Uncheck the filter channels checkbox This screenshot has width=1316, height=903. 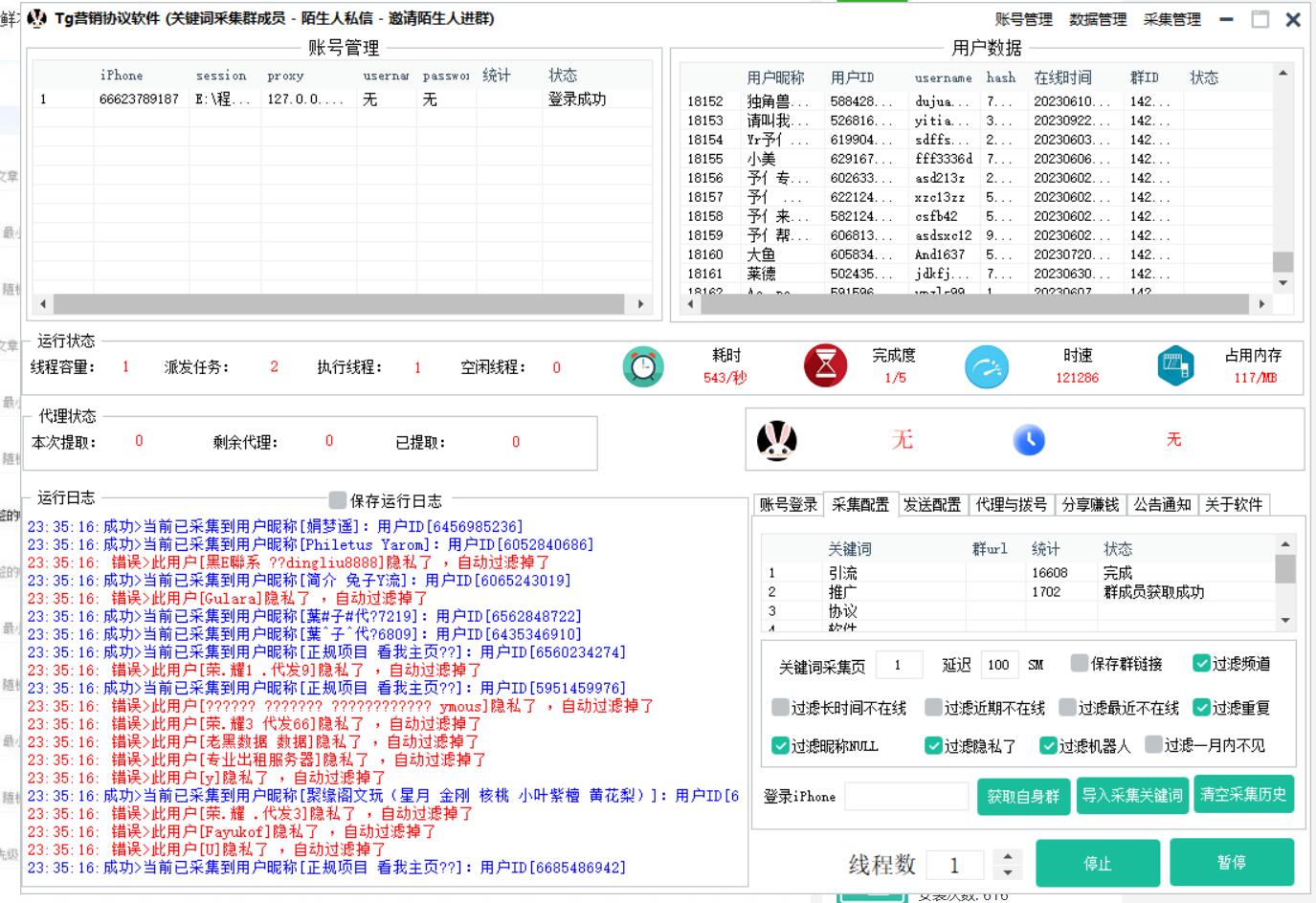click(x=1201, y=663)
